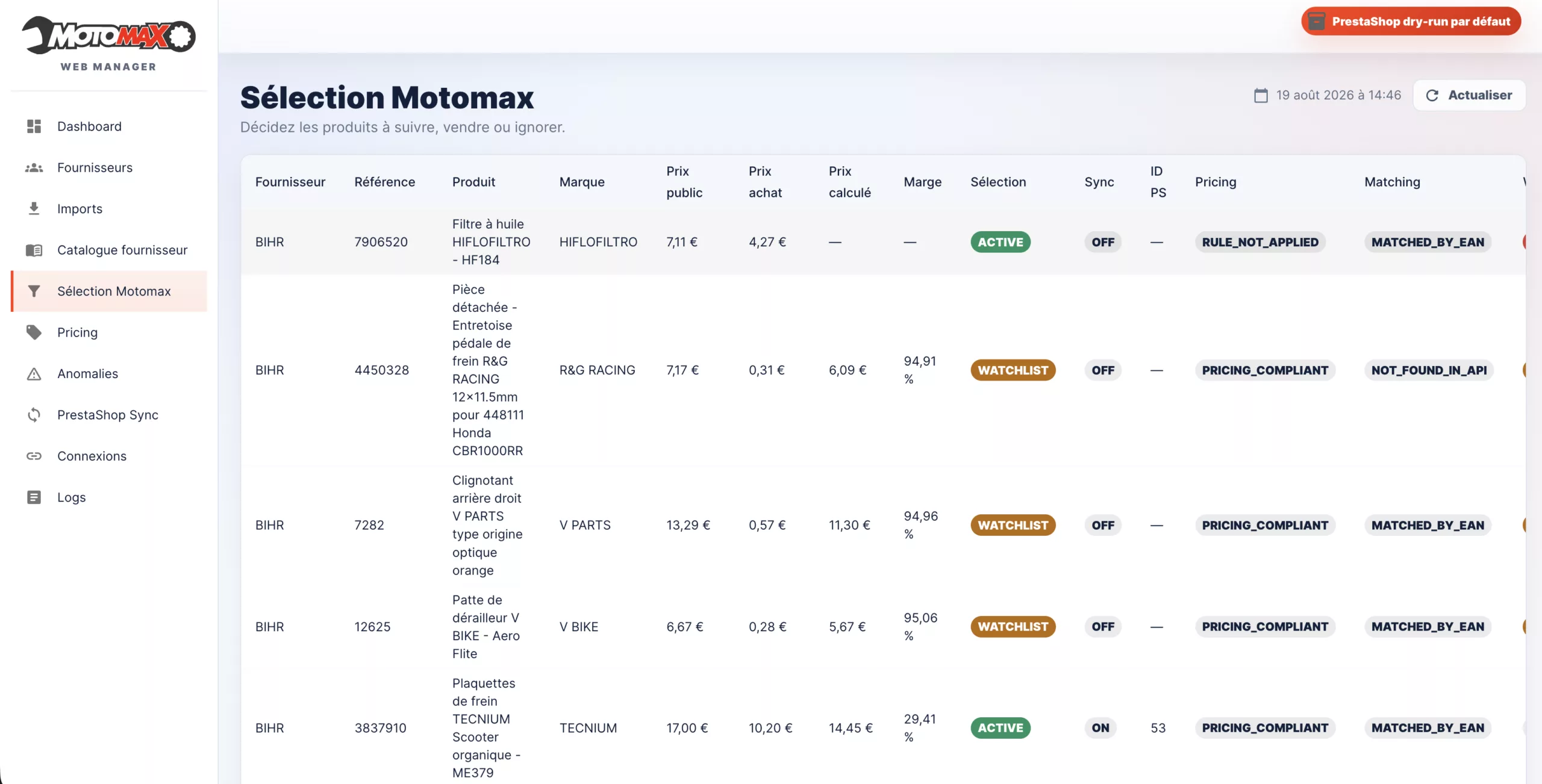Viewport: 1542px width, 784px height.
Task: Click the 17,00 € public price
Action: point(687,728)
